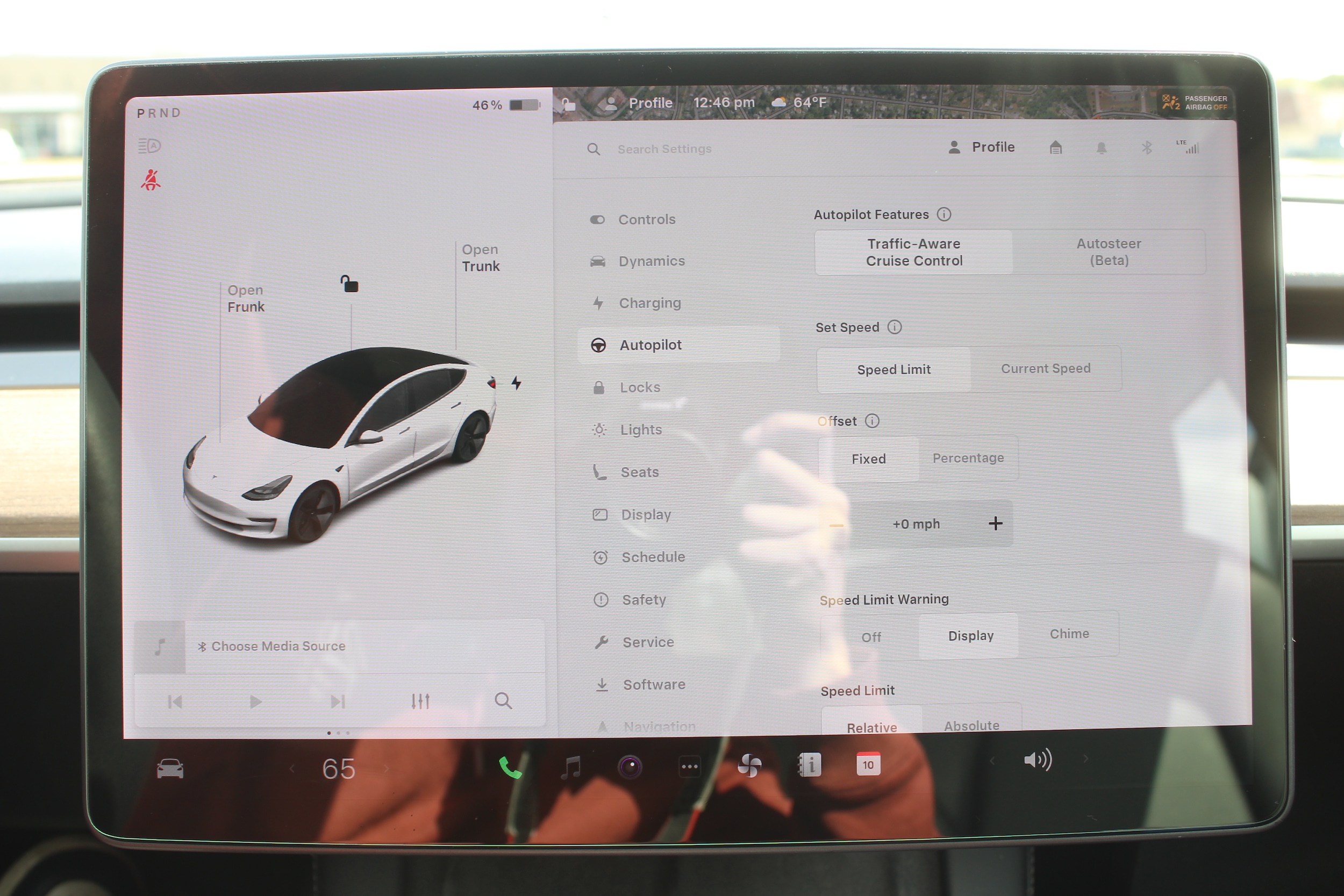Open the fan climate control icon
Viewport: 1344px width, 896px height.
pos(749,766)
